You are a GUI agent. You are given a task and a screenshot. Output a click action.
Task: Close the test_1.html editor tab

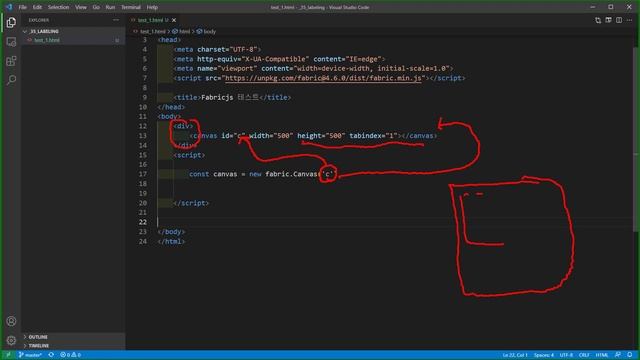click(x=174, y=20)
